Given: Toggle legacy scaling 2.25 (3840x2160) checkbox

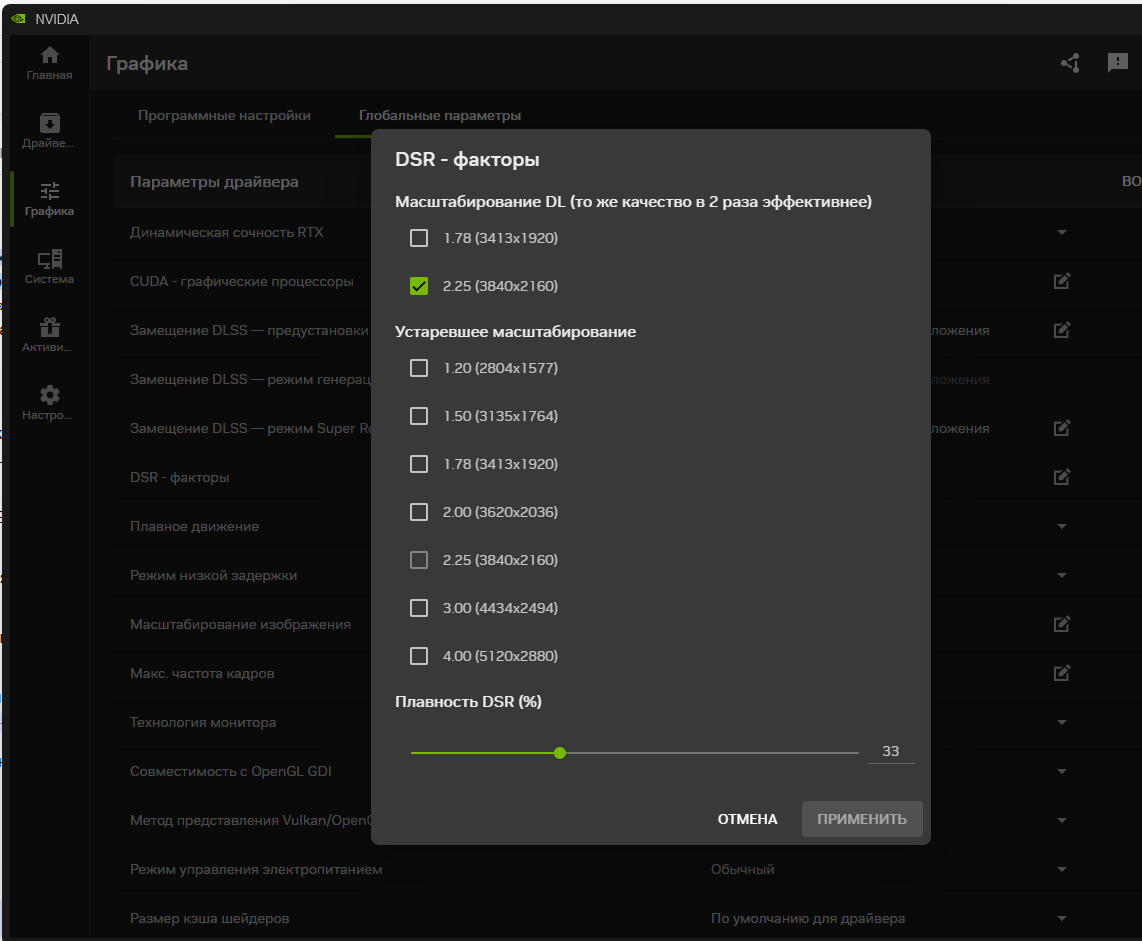Looking at the screenshot, I should (x=419, y=560).
